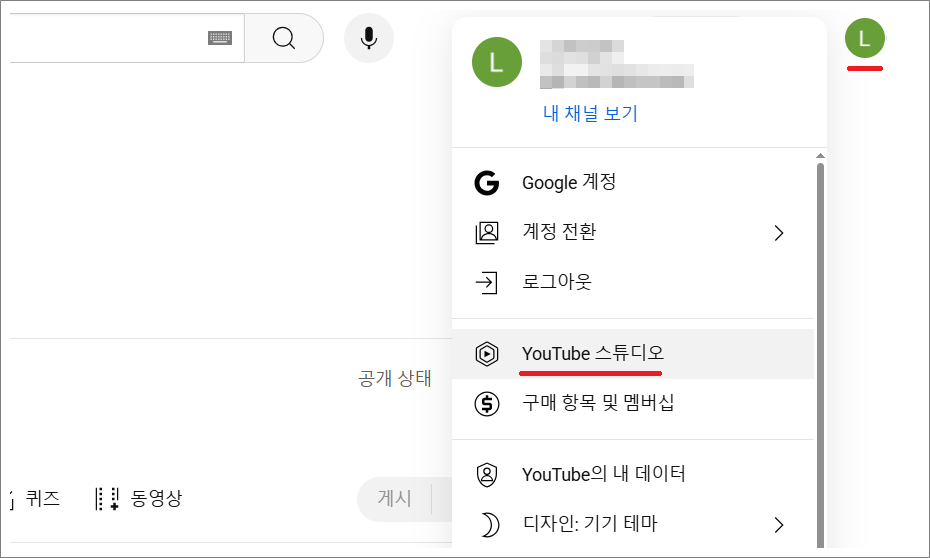Click the large L avatar in the account menu
Viewport: 930px width, 558px height.
497,62
